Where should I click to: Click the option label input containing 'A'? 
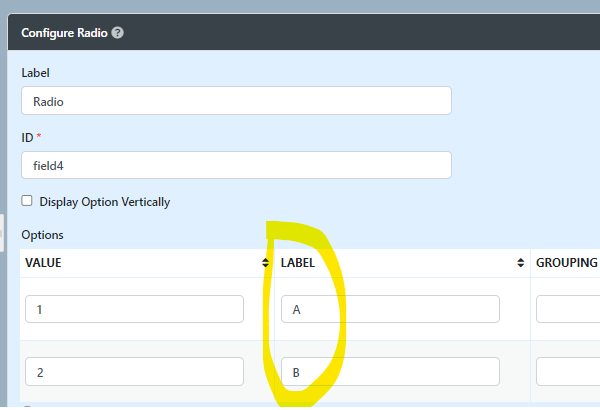tap(390, 309)
